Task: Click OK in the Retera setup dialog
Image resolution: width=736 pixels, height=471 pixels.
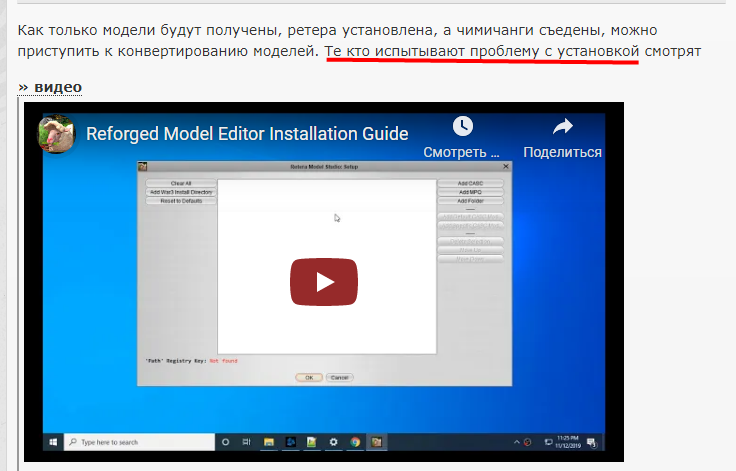Action: pyautogui.click(x=309, y=378)
